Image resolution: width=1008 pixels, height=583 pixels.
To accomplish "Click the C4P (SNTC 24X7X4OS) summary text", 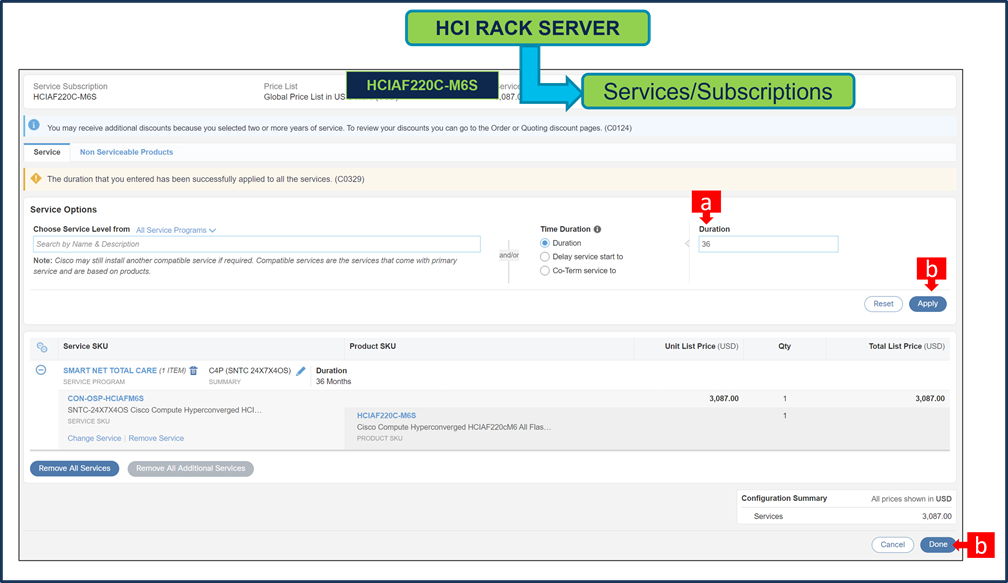I will pyautogui.click(x=250, y=371).
